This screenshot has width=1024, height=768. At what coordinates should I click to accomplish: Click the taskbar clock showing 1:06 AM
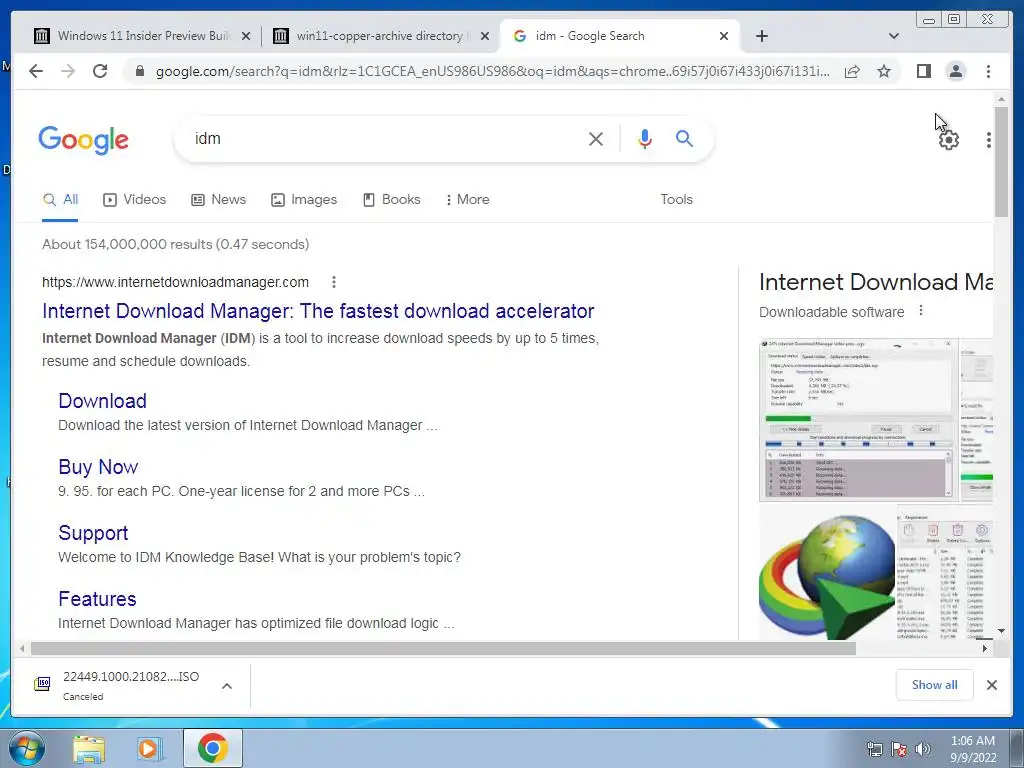coord(972,749)
